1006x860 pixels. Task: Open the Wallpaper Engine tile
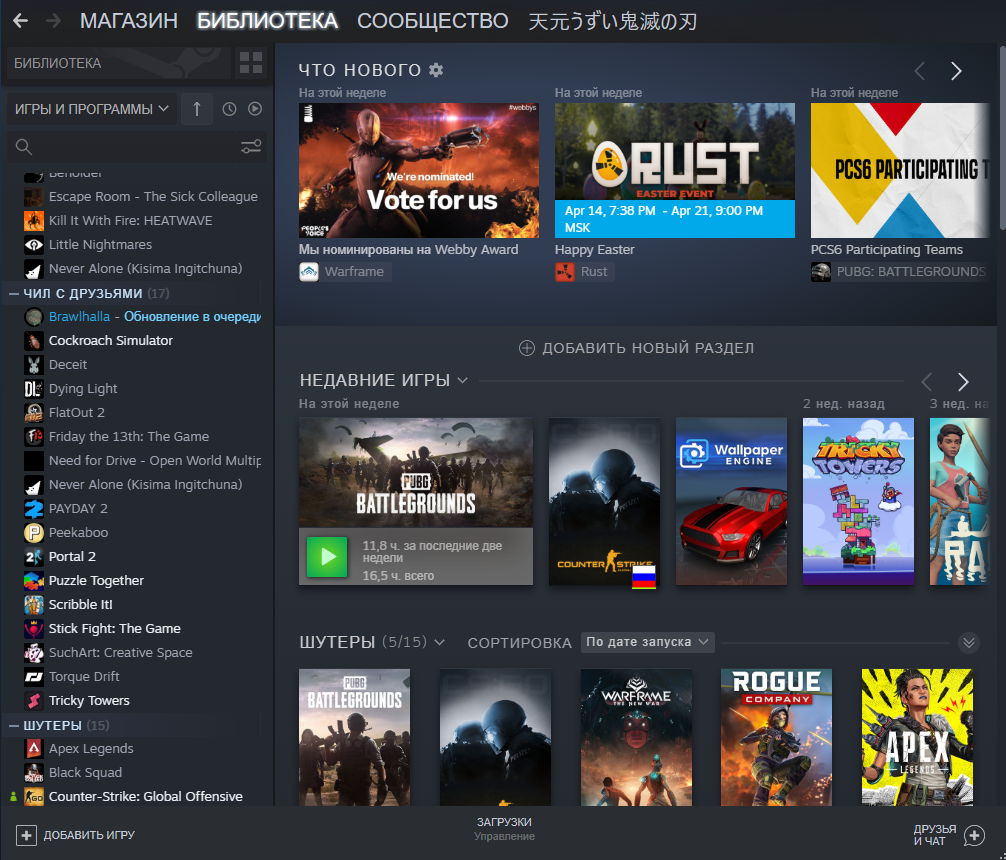731,501
